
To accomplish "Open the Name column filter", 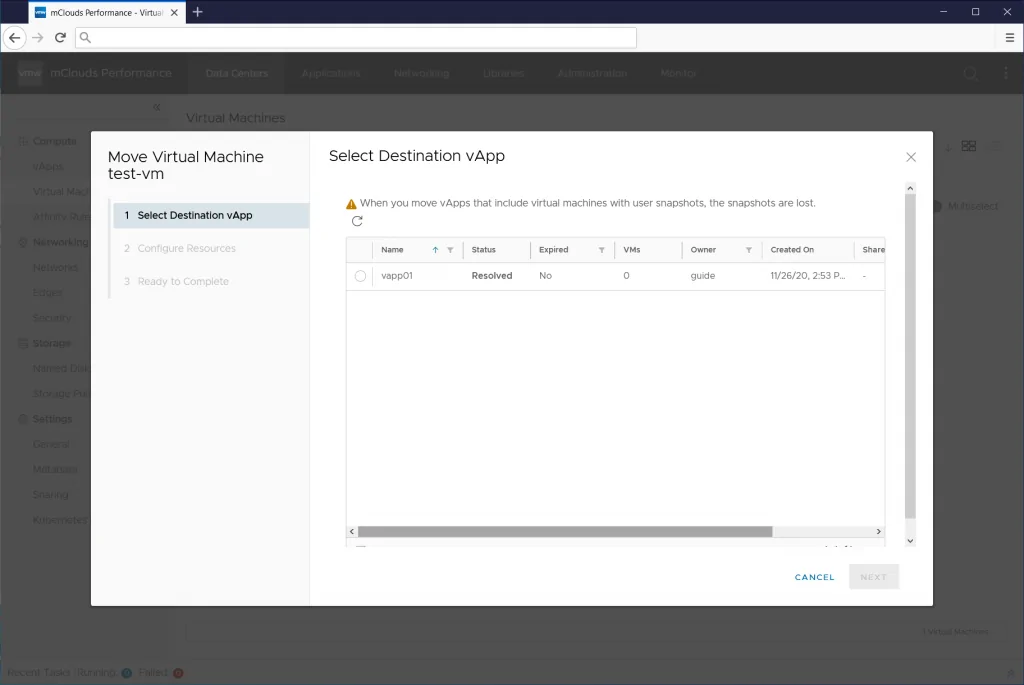I will pos(450,250).
